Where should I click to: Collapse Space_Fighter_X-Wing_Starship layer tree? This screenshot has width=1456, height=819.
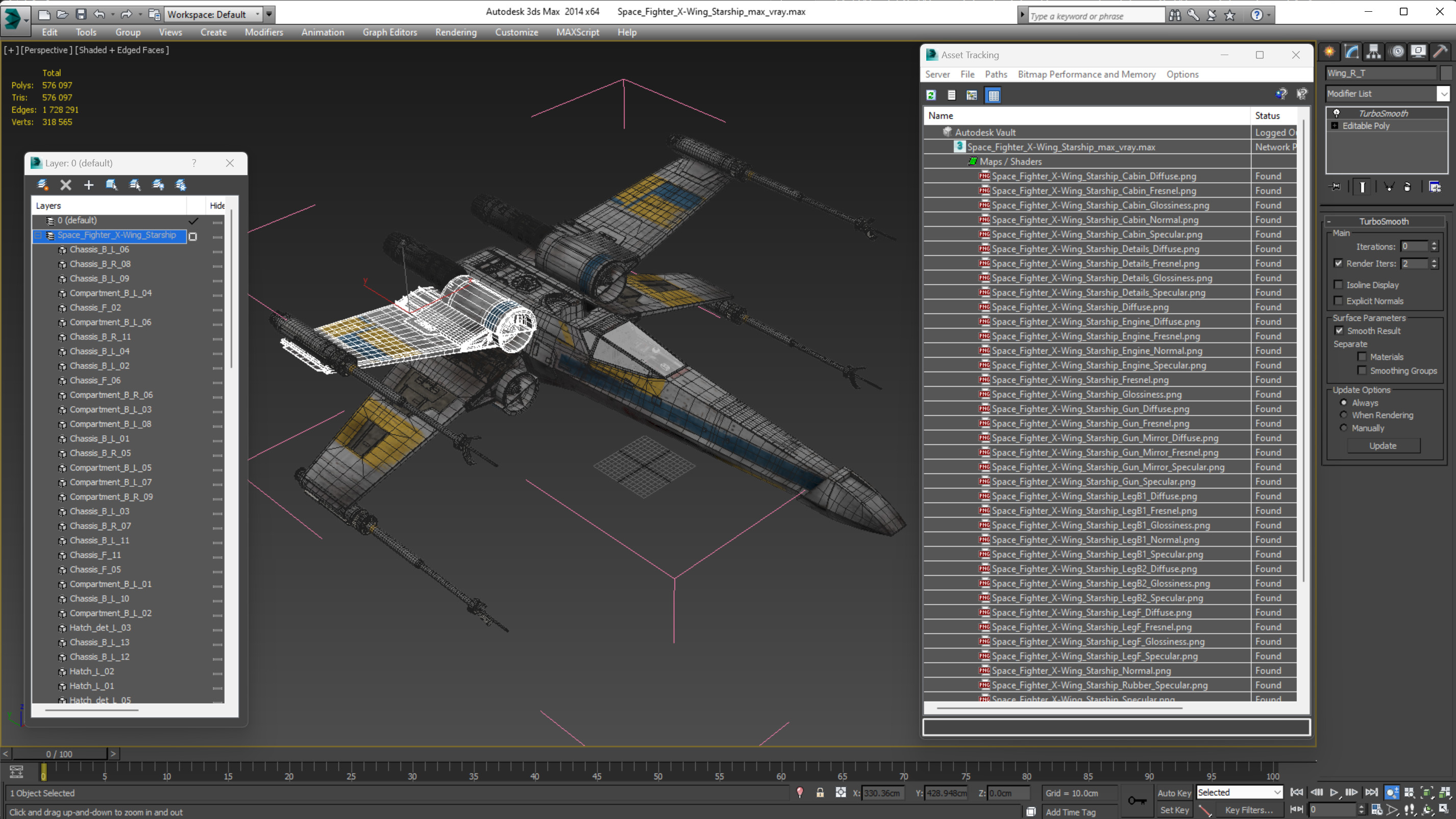coord(38,235)
